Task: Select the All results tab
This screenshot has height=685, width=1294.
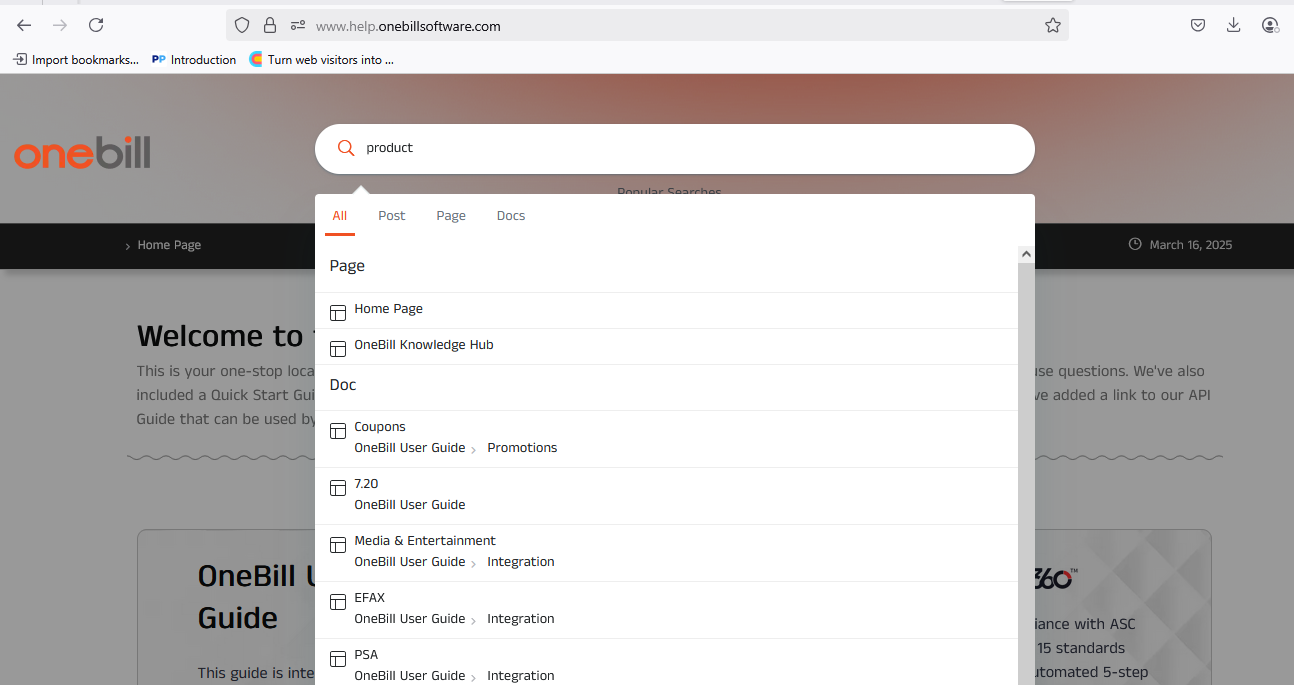Action: [340, 216]
